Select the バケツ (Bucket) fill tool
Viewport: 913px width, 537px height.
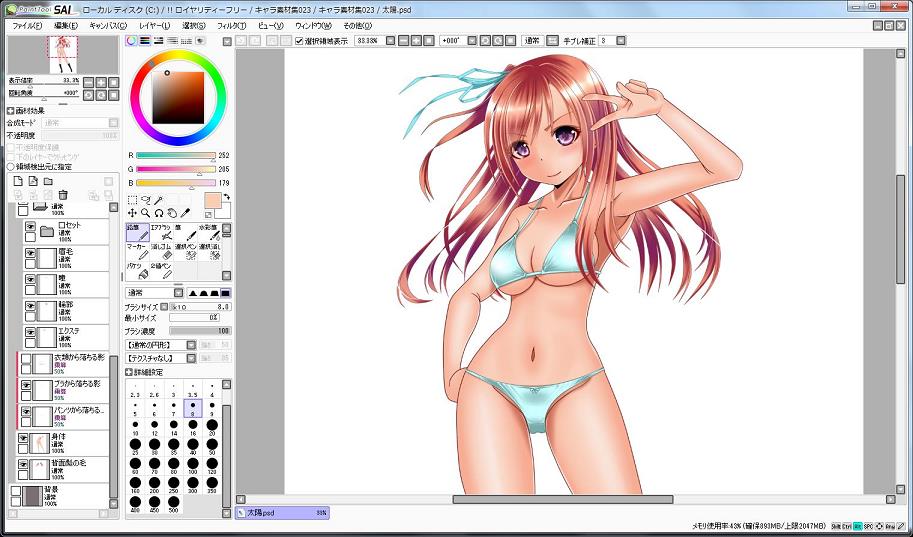(x=137, y=270)
